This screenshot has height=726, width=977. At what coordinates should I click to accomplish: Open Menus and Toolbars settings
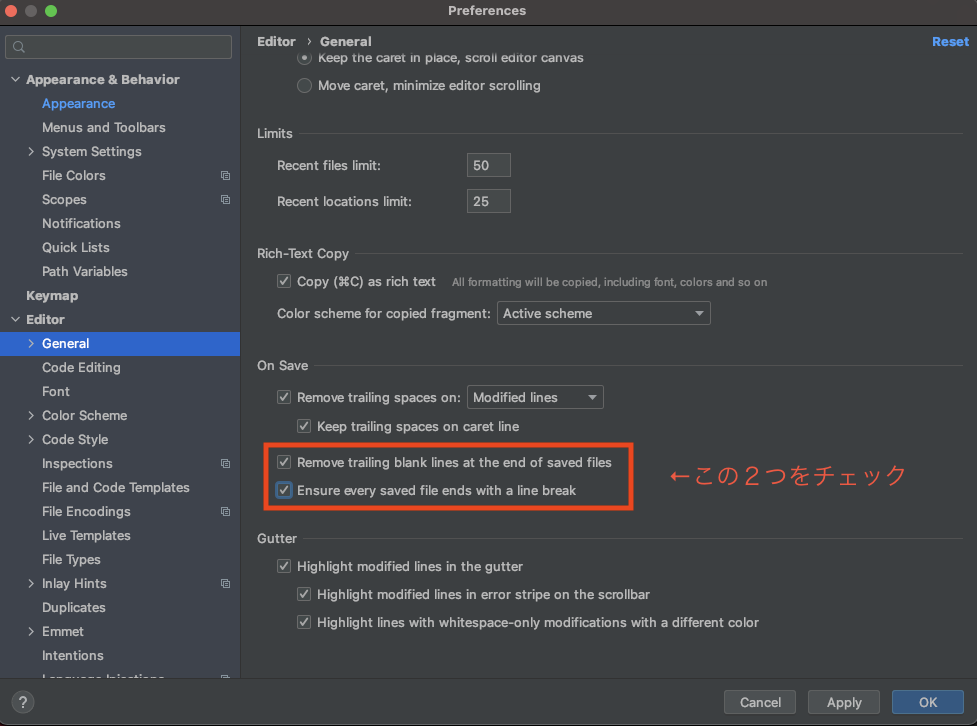[x=103, y=128]
